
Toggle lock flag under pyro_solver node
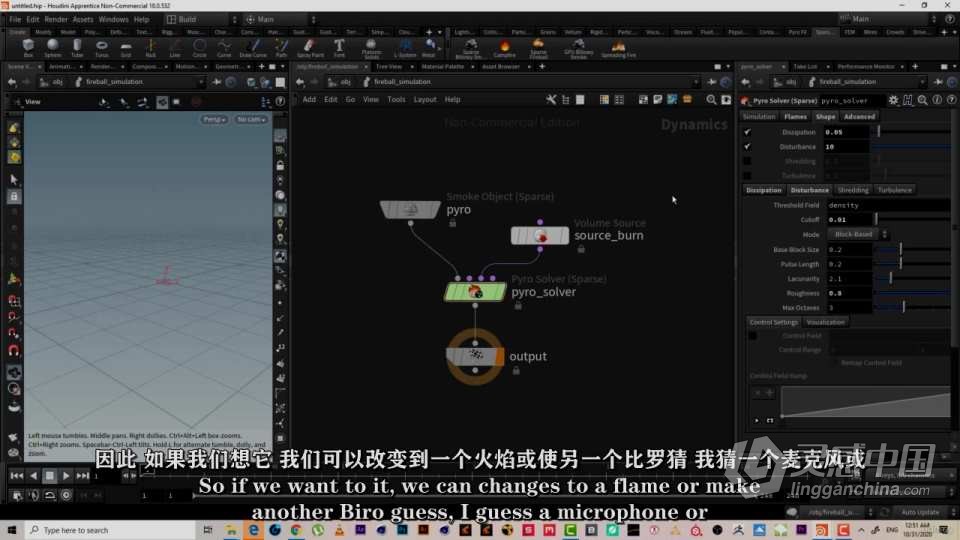[518, 306]
